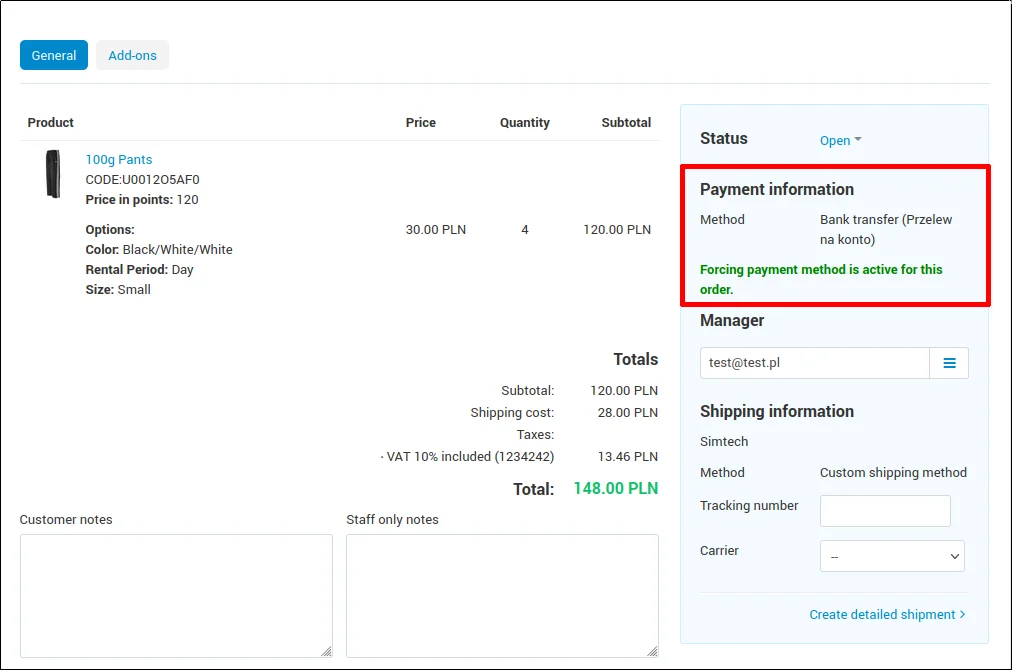The height and width of the screenshot is (670, 1012).
Task: Click Staff only notes resize handle
Action: tap(652, 651)
